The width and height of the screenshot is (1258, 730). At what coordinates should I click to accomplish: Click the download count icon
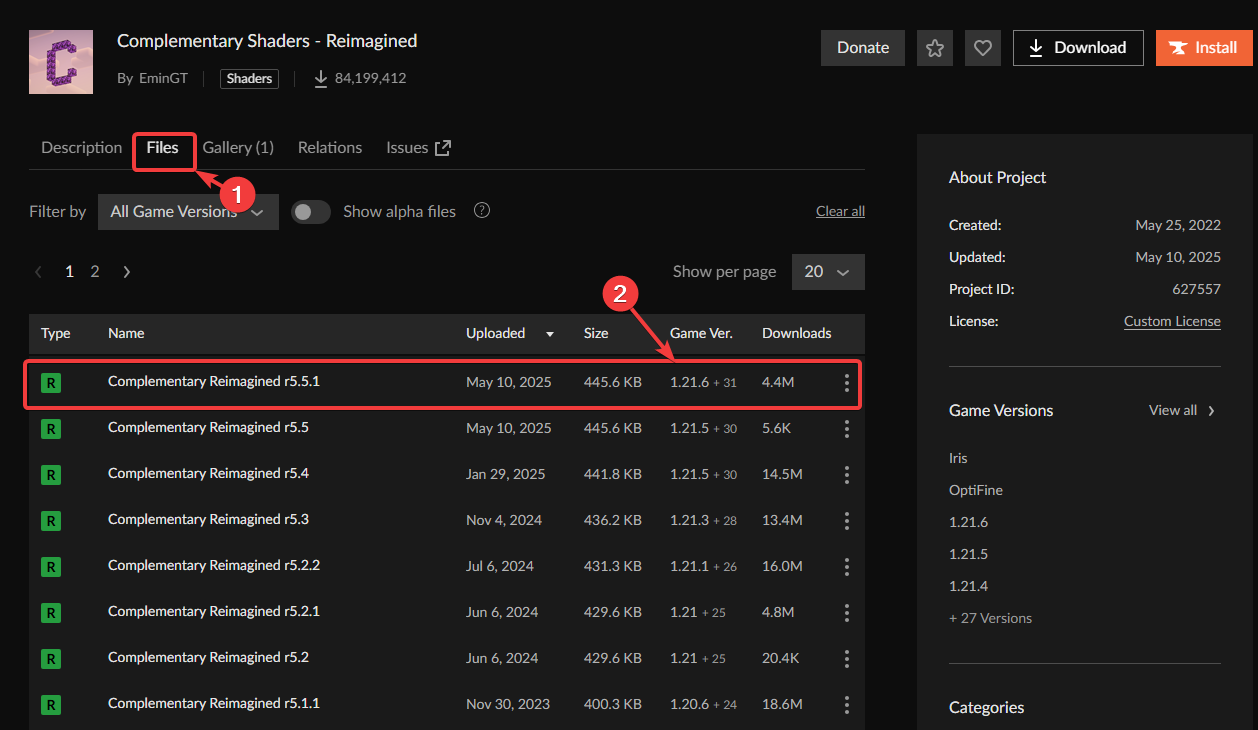[x=321, y=78]
